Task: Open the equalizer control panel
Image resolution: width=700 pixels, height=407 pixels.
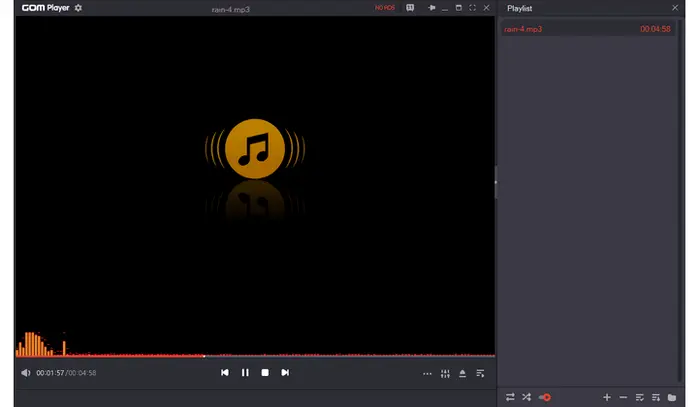Action: pyautogui.click(x=445, y=374)
